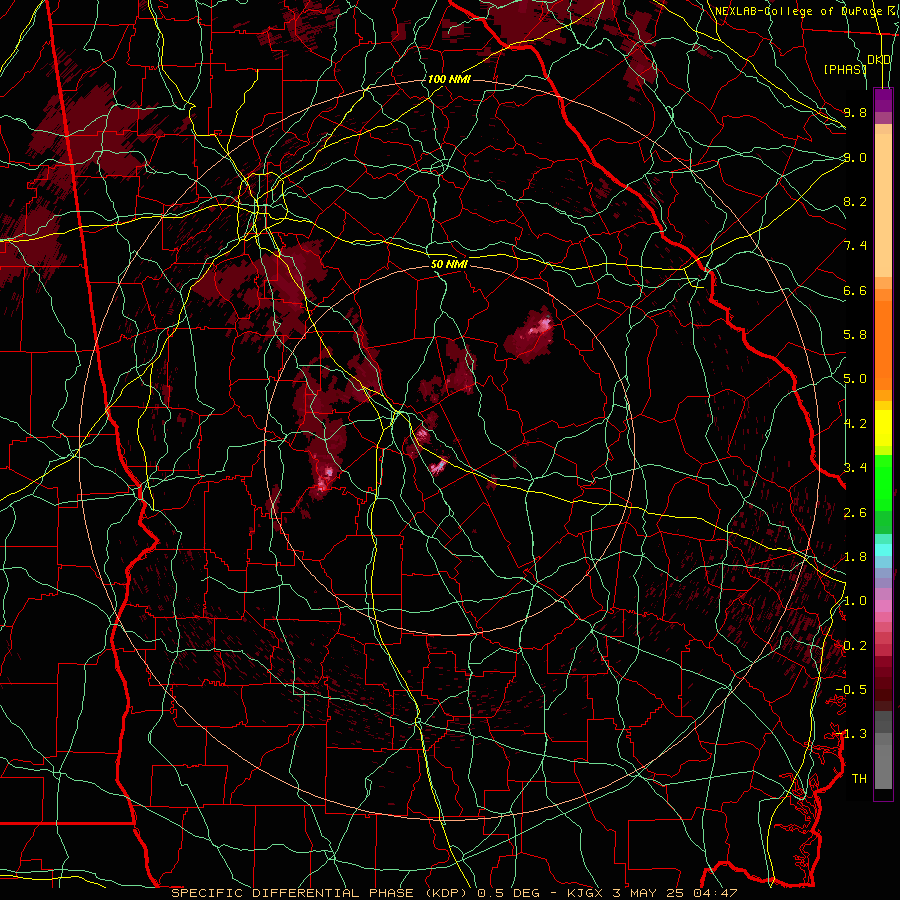
Task: Click the -0.5 value on the color scale
Action: coord(851,690)
